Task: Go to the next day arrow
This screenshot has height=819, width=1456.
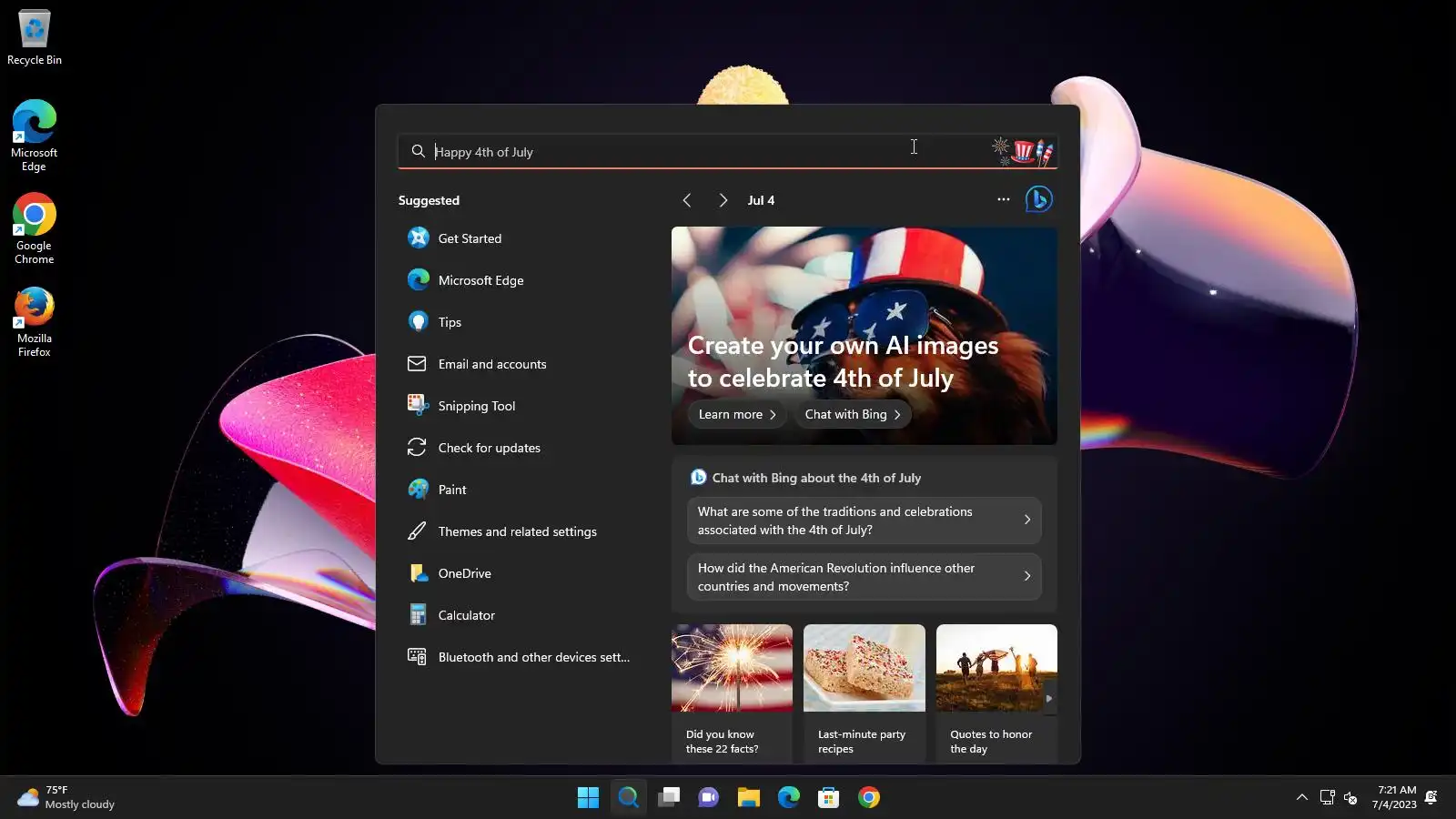Action: [723, 200]
